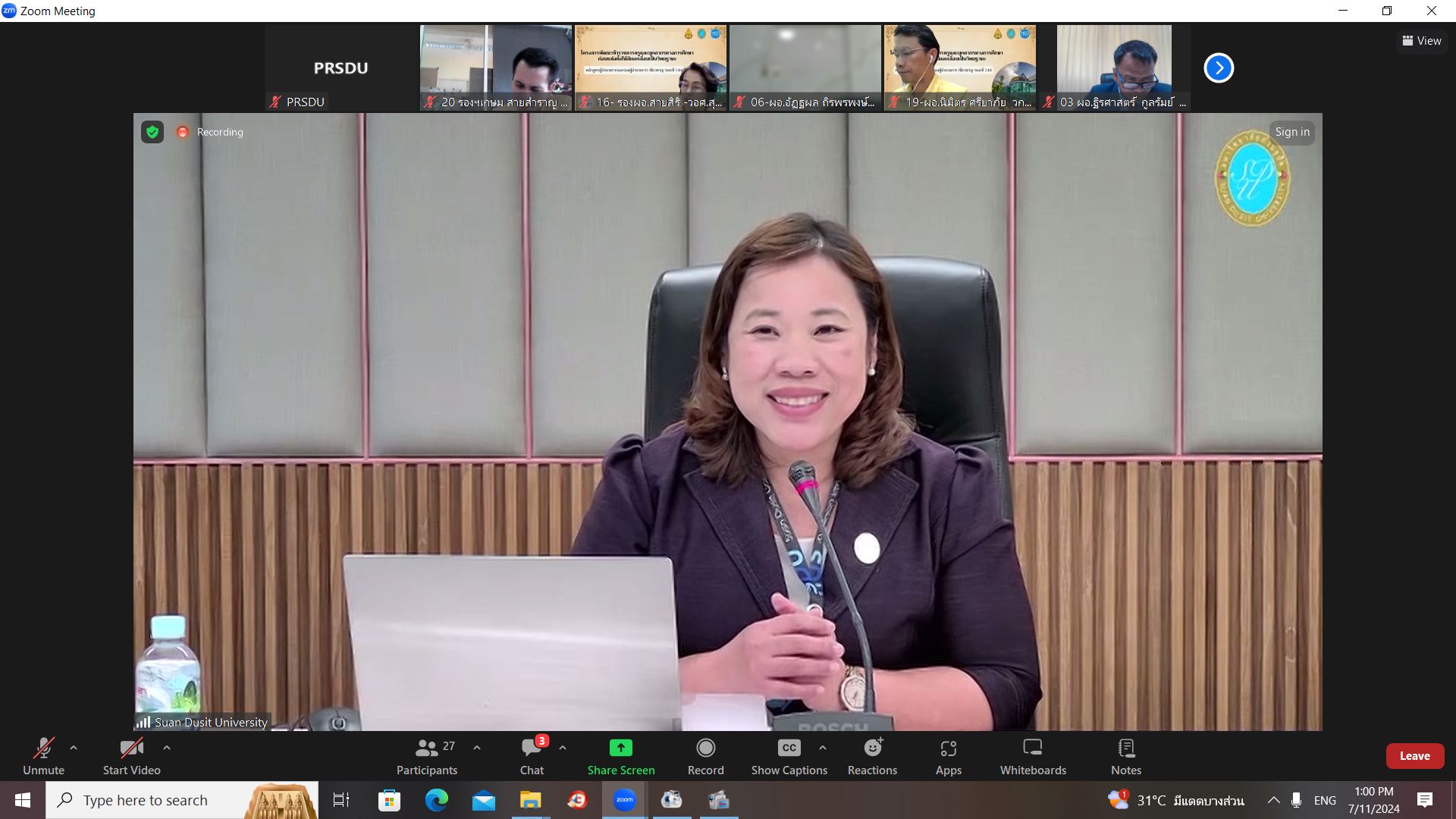Open the Notes tool
This screenshot has width=1456, height=819.
tap(1125, 756)
